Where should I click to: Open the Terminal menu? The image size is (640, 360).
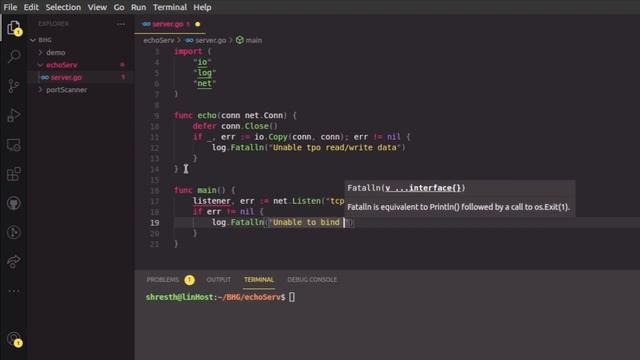pyautogui.click(x=170, y=7)
